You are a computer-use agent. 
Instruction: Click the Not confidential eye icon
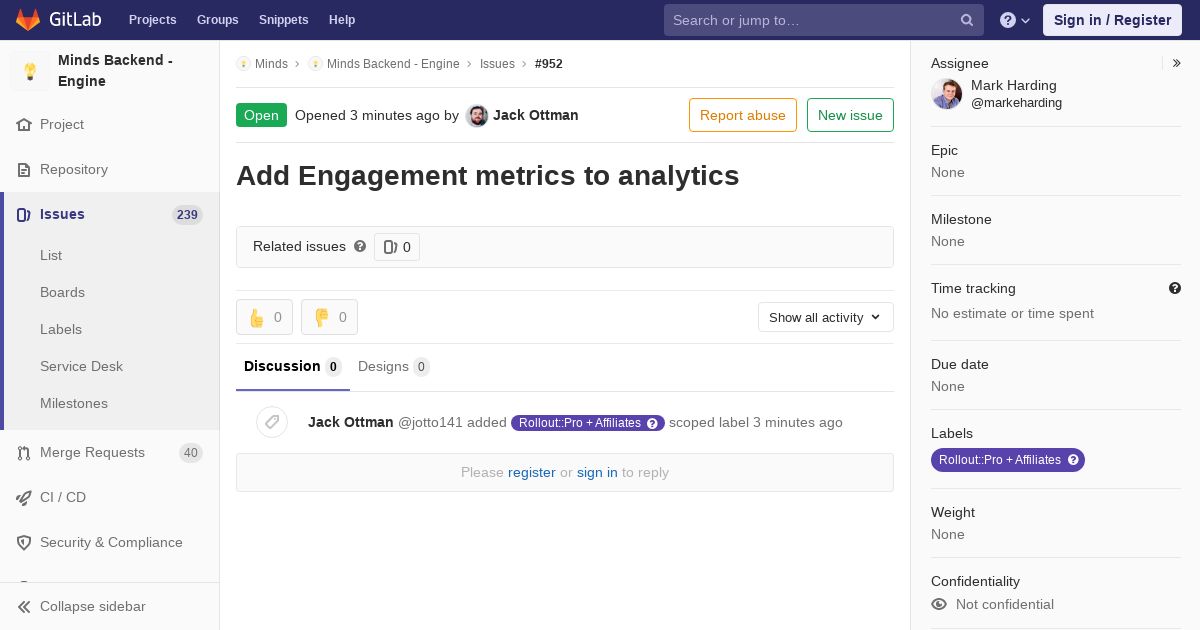[x=939, y=604]
